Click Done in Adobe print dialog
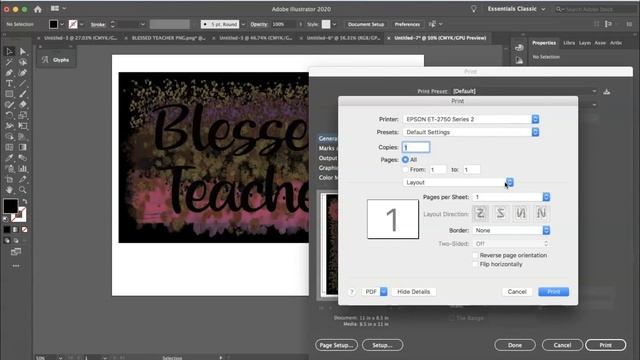This screenshot has height=360, width=640. click(x=515, y=345)
